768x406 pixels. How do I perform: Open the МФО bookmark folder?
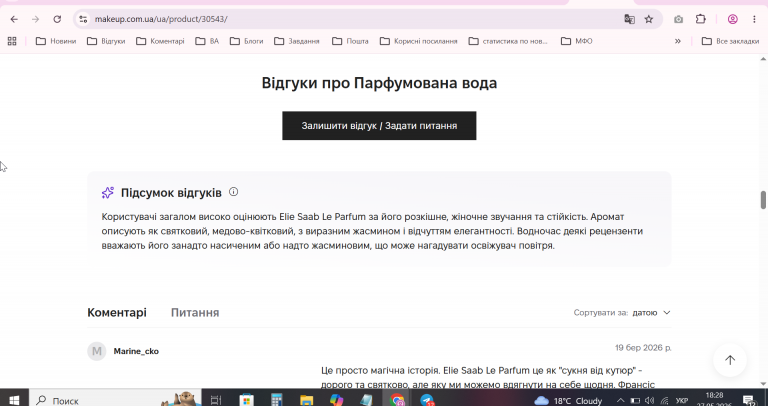click(576, 41)
